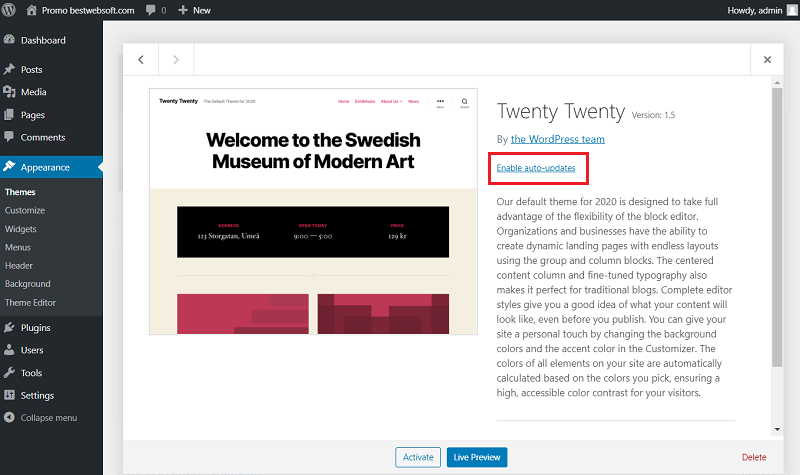Open the WordPress team author link
Screen dimensions: 800x475
tap(558, 139)
